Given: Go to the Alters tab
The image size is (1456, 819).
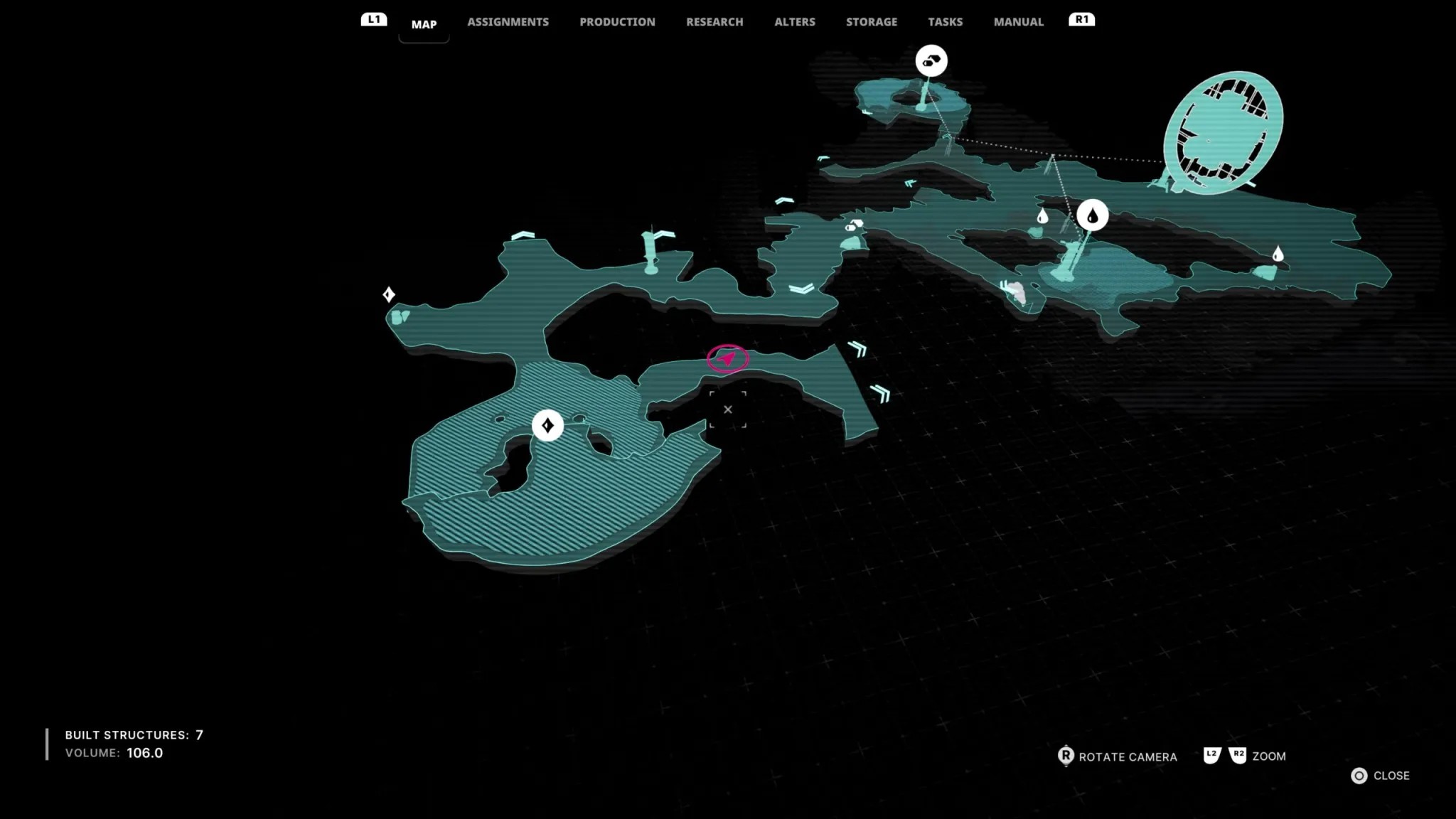Looking at the screenshot, I should [795, 22].
